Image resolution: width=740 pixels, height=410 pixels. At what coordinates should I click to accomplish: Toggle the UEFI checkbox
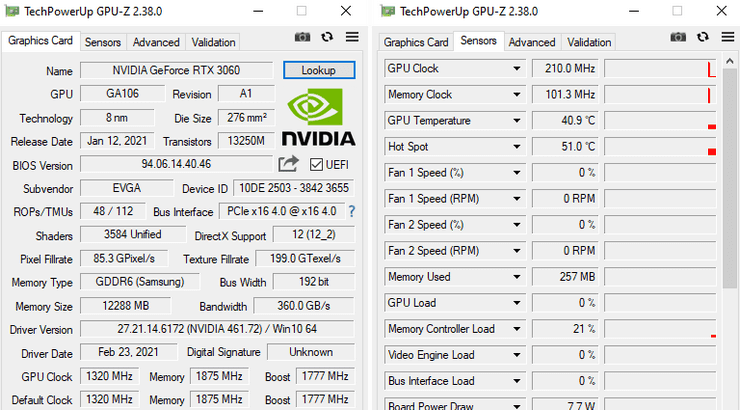coord(316,165)
